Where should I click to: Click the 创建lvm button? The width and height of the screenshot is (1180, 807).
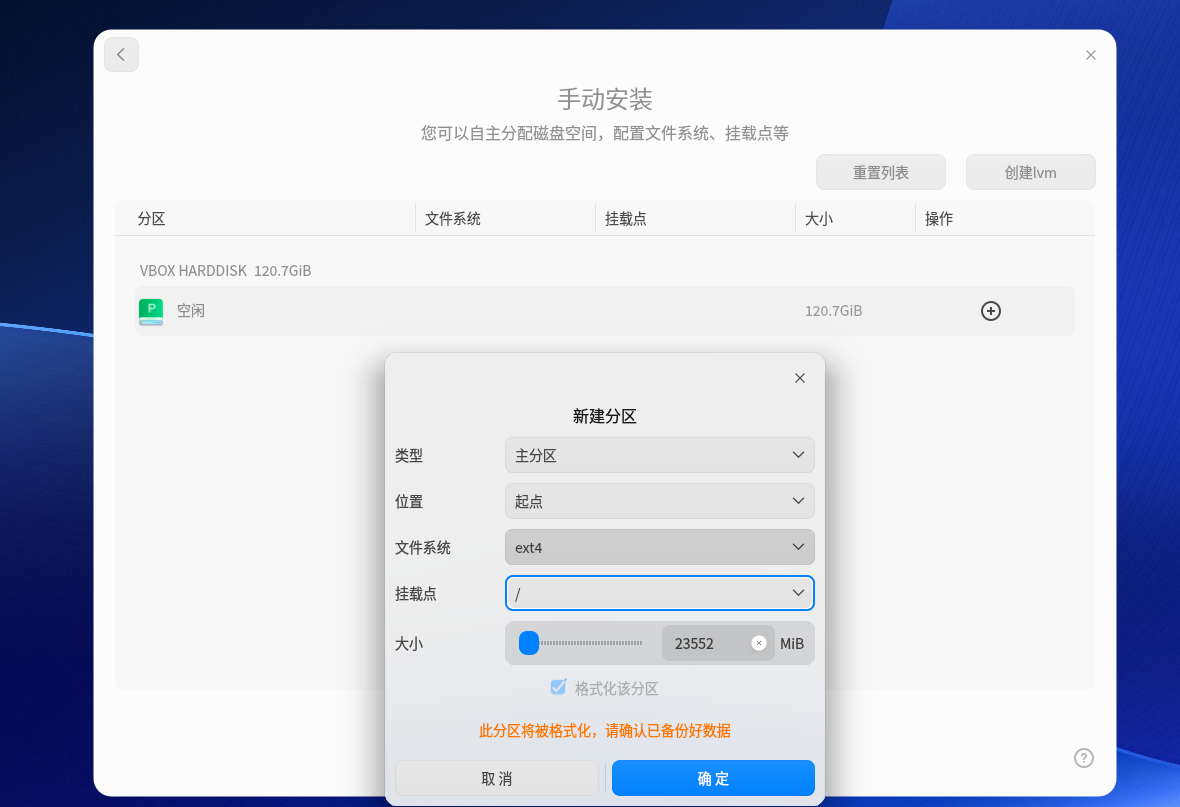pyautogui.click(x=1030, y=172)
